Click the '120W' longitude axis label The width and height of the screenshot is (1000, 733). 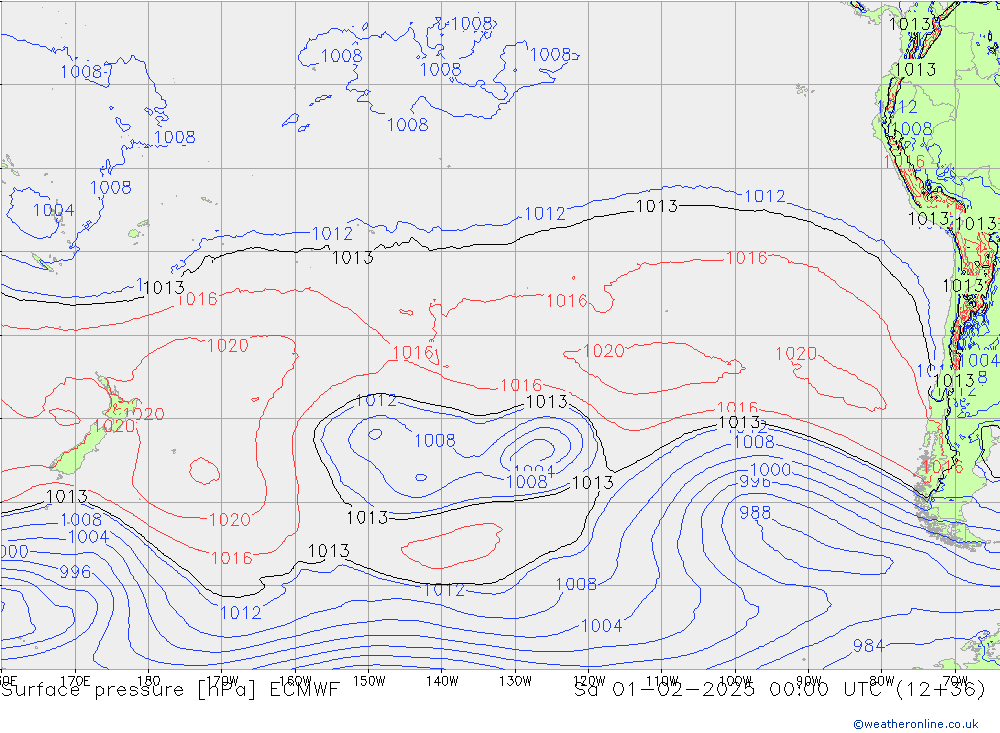point(589,680)
